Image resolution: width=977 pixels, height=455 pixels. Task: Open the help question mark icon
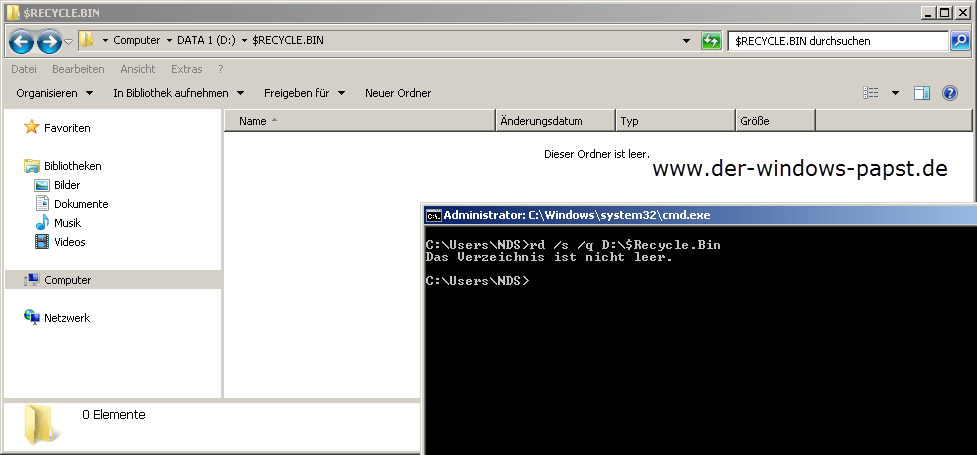(x=950, y=93)
